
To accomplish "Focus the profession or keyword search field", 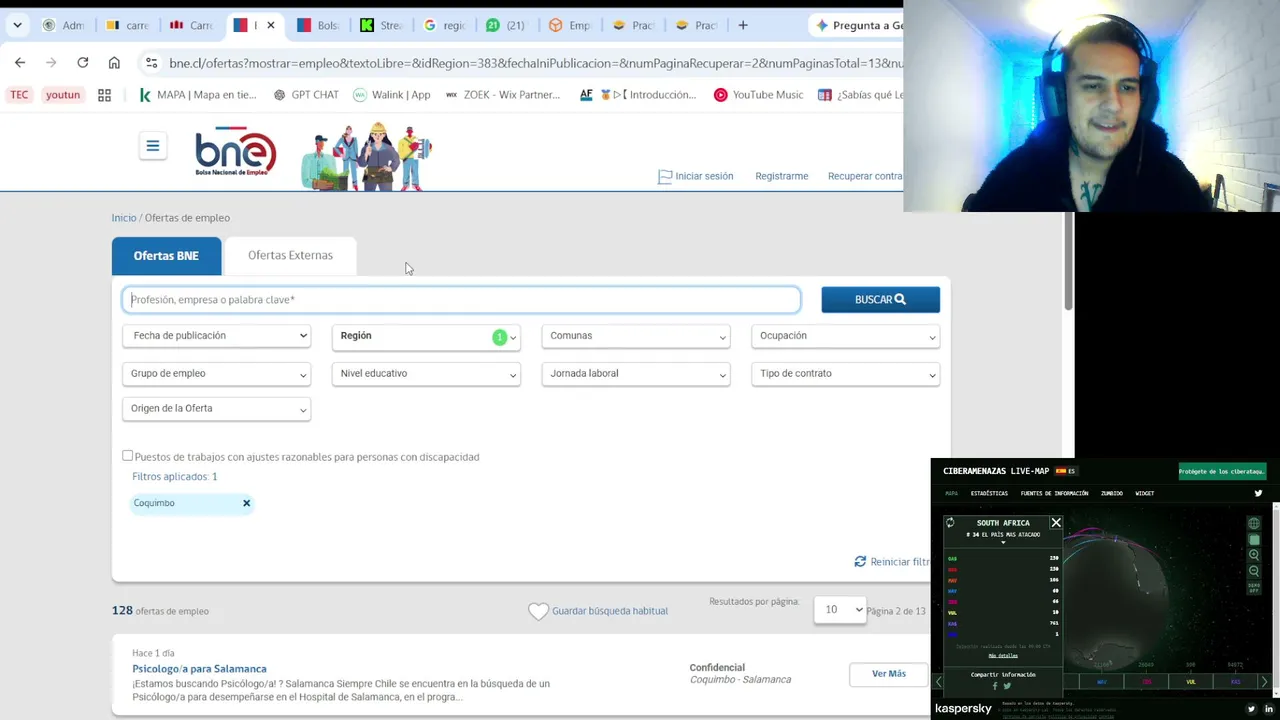I will tap(461, 300).
